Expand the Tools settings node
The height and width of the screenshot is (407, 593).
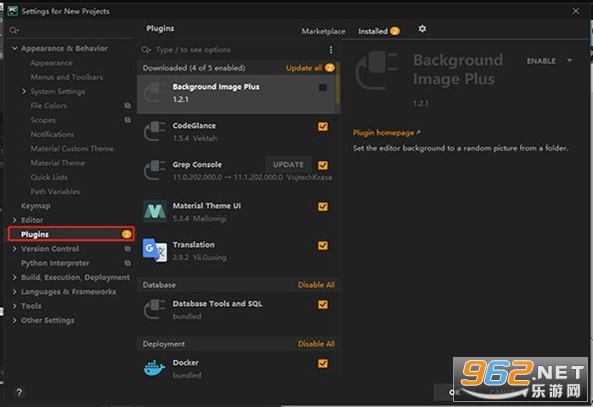[14, 306]
